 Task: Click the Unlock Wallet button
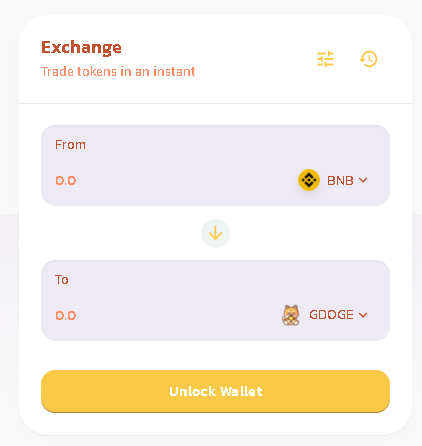(215, 391)
